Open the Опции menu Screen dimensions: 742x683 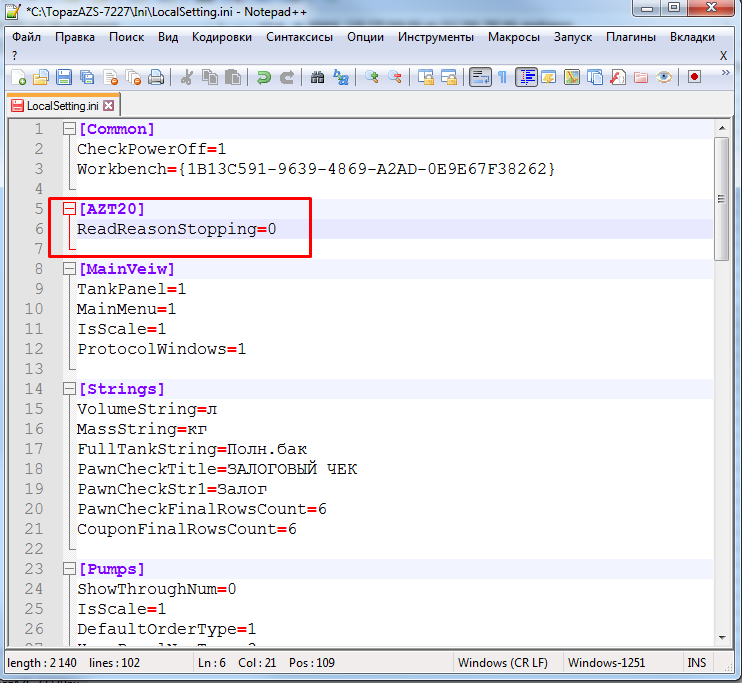pos(365,37)
